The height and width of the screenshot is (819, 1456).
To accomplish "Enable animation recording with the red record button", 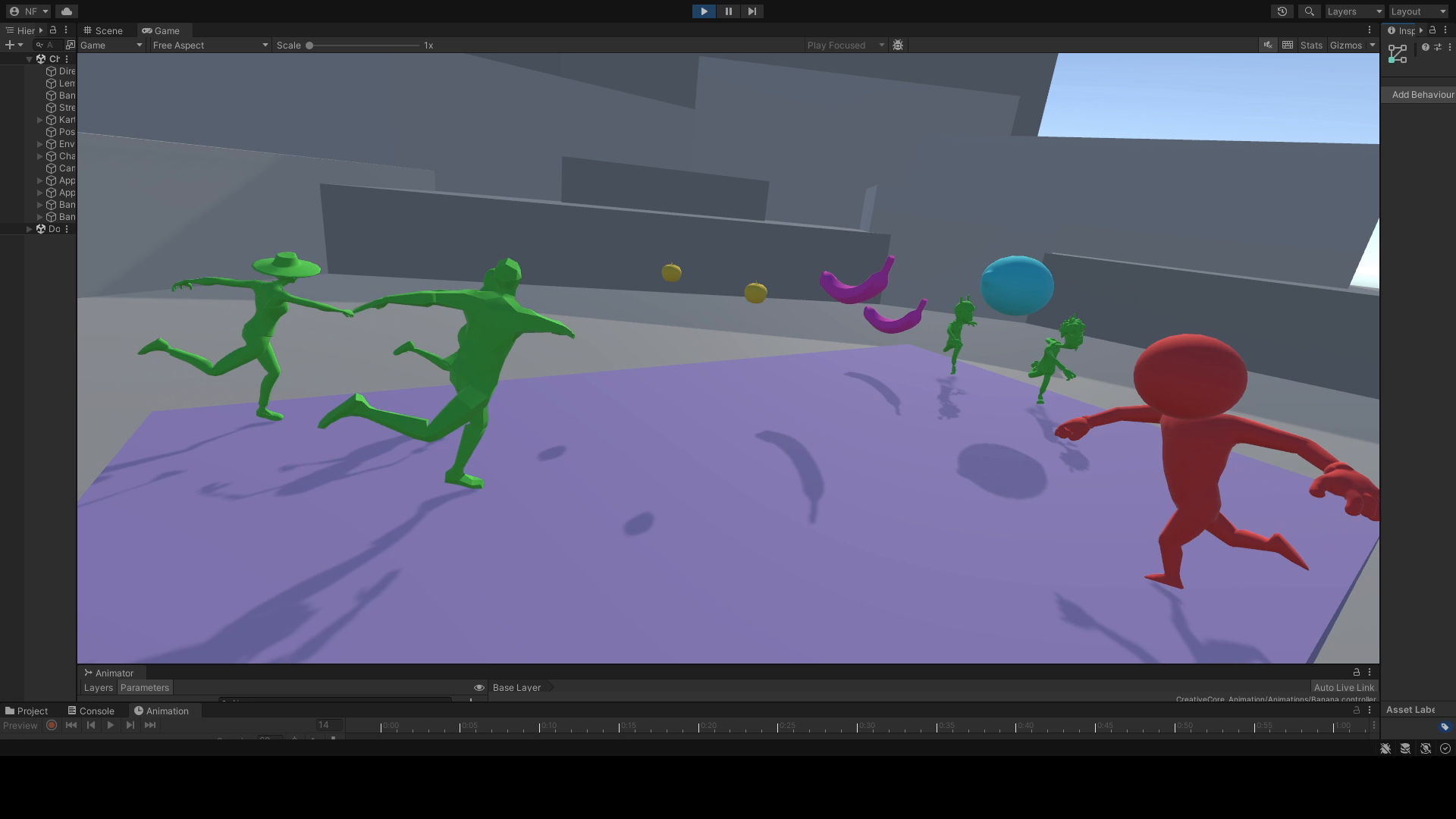I will pyautogui.click(x=51, y=725).
